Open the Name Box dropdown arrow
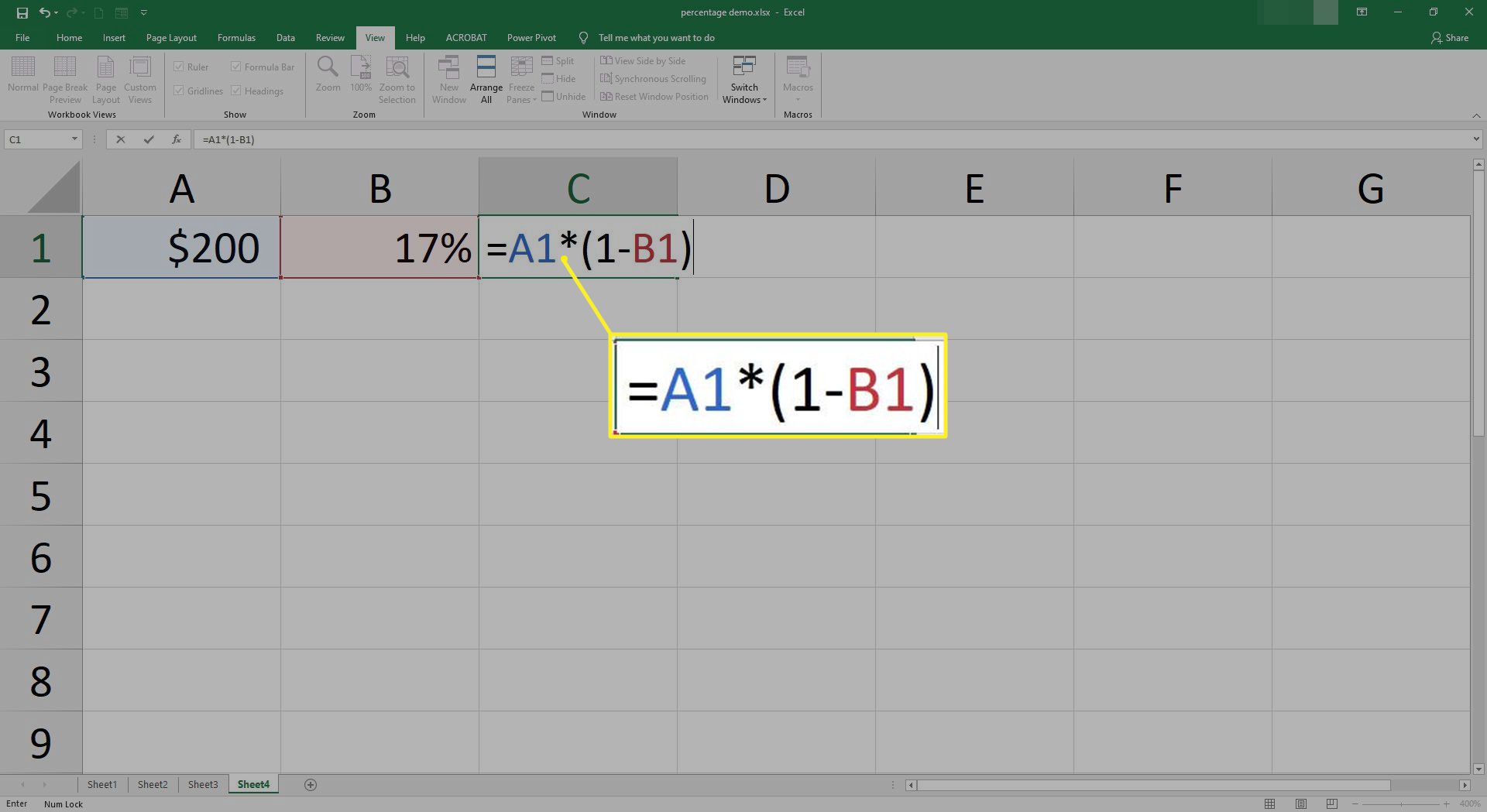Image resolution: width=1487 pixels, height=812 pixels. tap(74, 139)
